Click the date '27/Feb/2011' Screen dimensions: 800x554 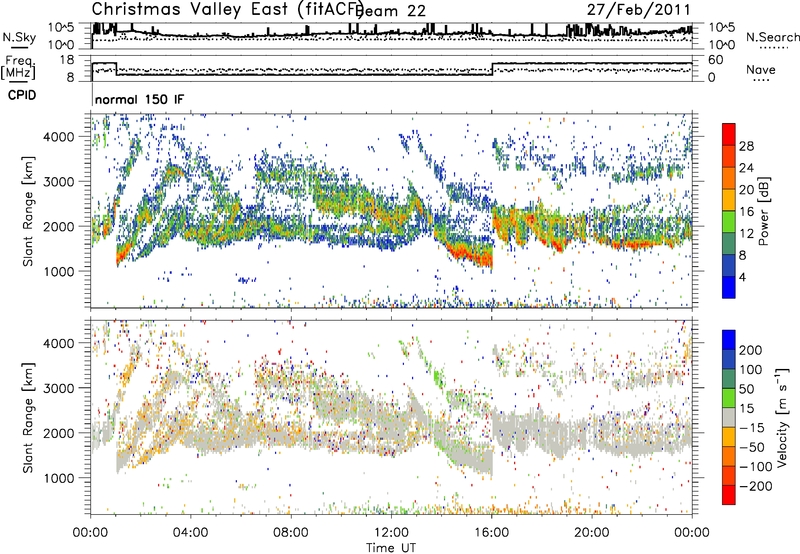(638, 9)
